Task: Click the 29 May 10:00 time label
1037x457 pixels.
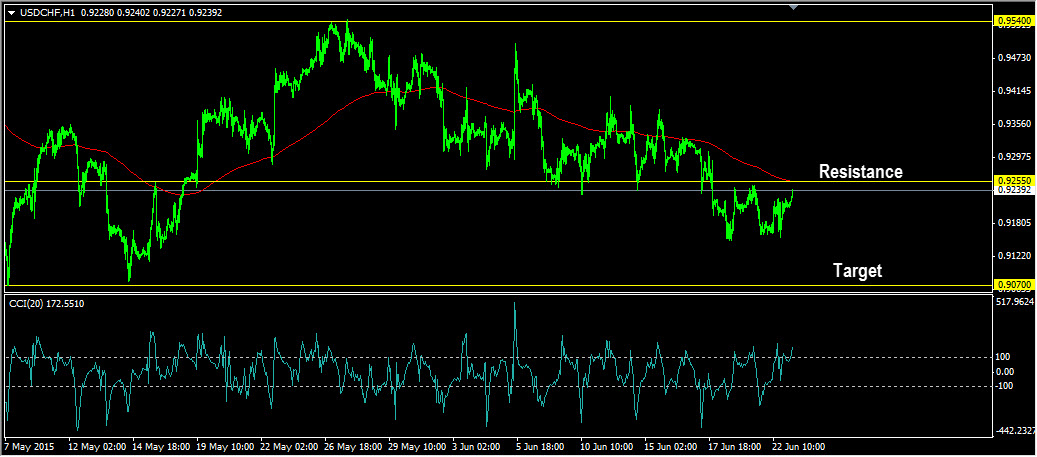Action: point(416,446)
